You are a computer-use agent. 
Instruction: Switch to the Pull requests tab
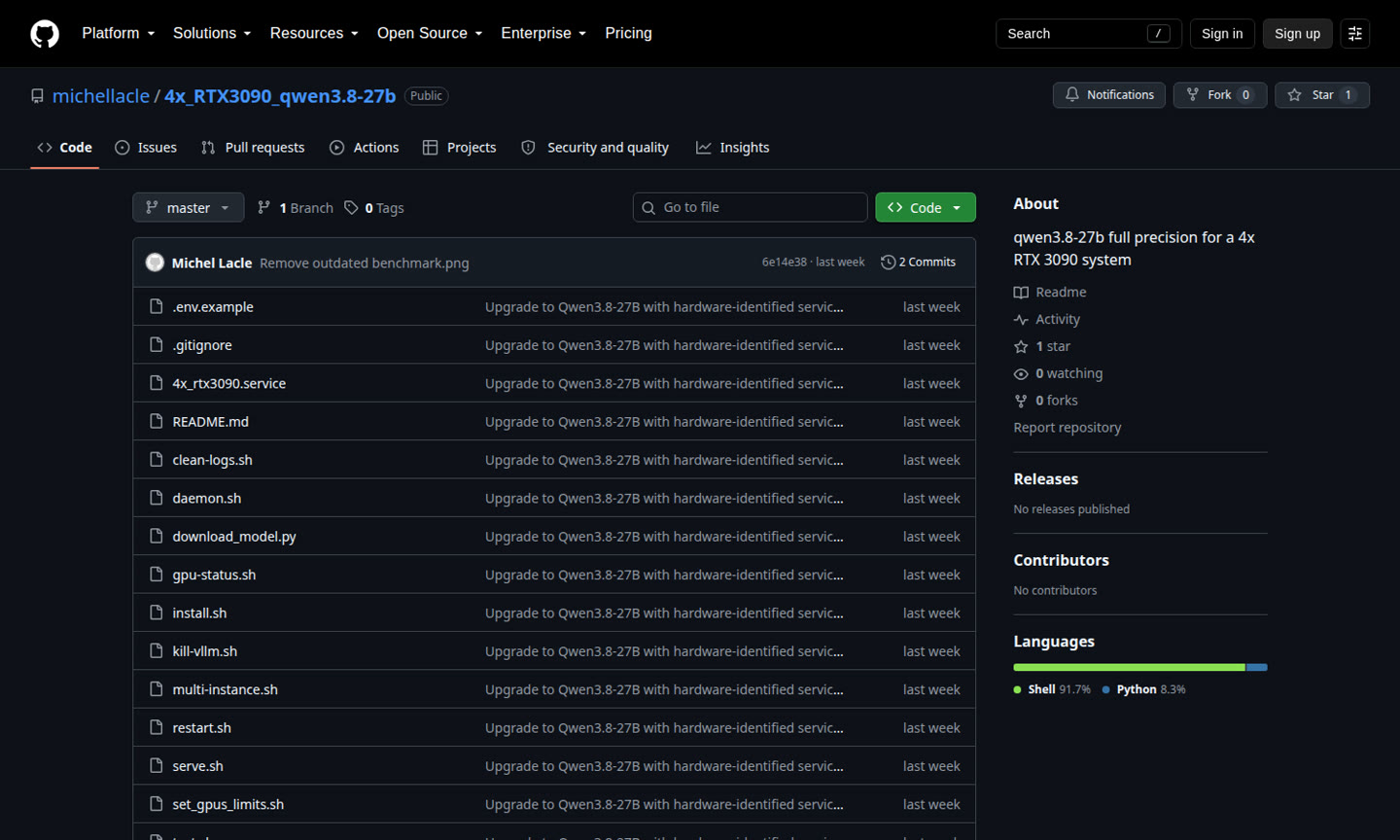click(x=253, y=148)
